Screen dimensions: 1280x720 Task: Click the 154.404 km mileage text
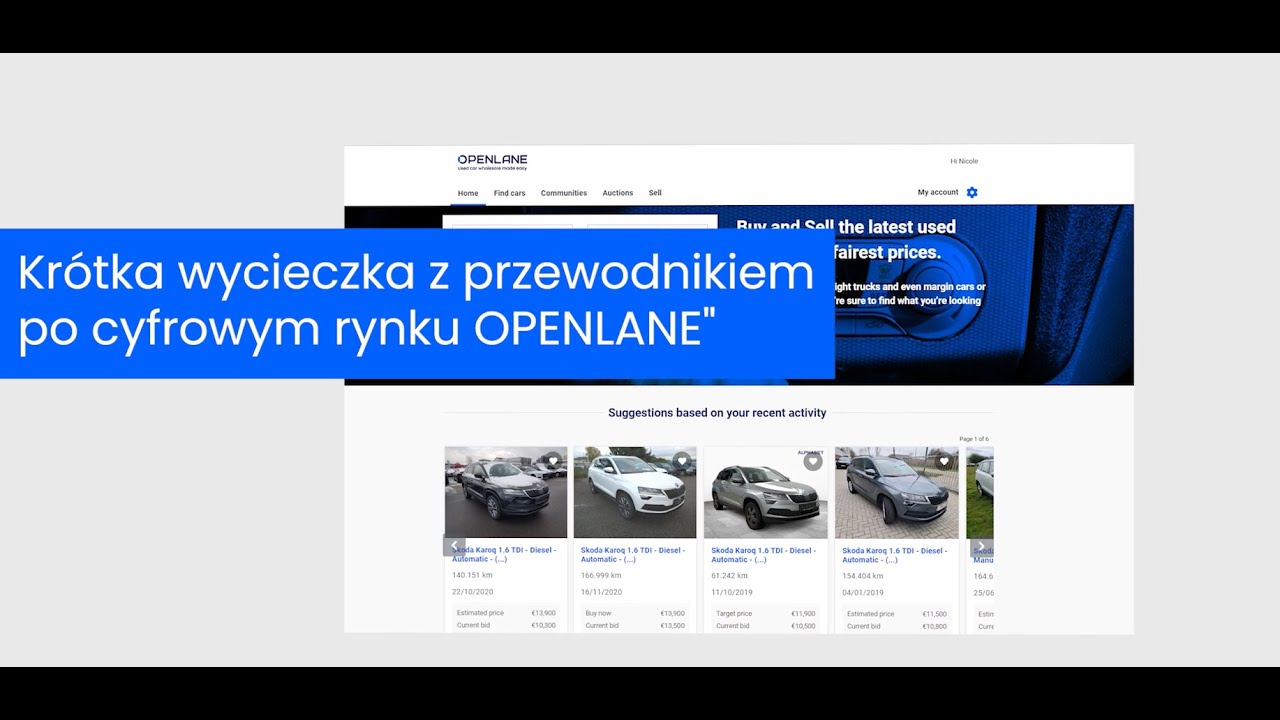click(x=863, y=576)
